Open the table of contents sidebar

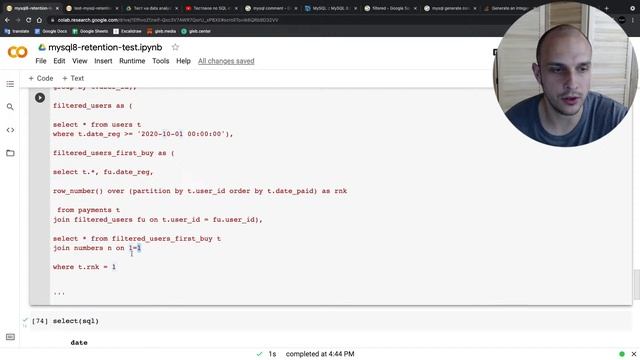click(10, 84)
